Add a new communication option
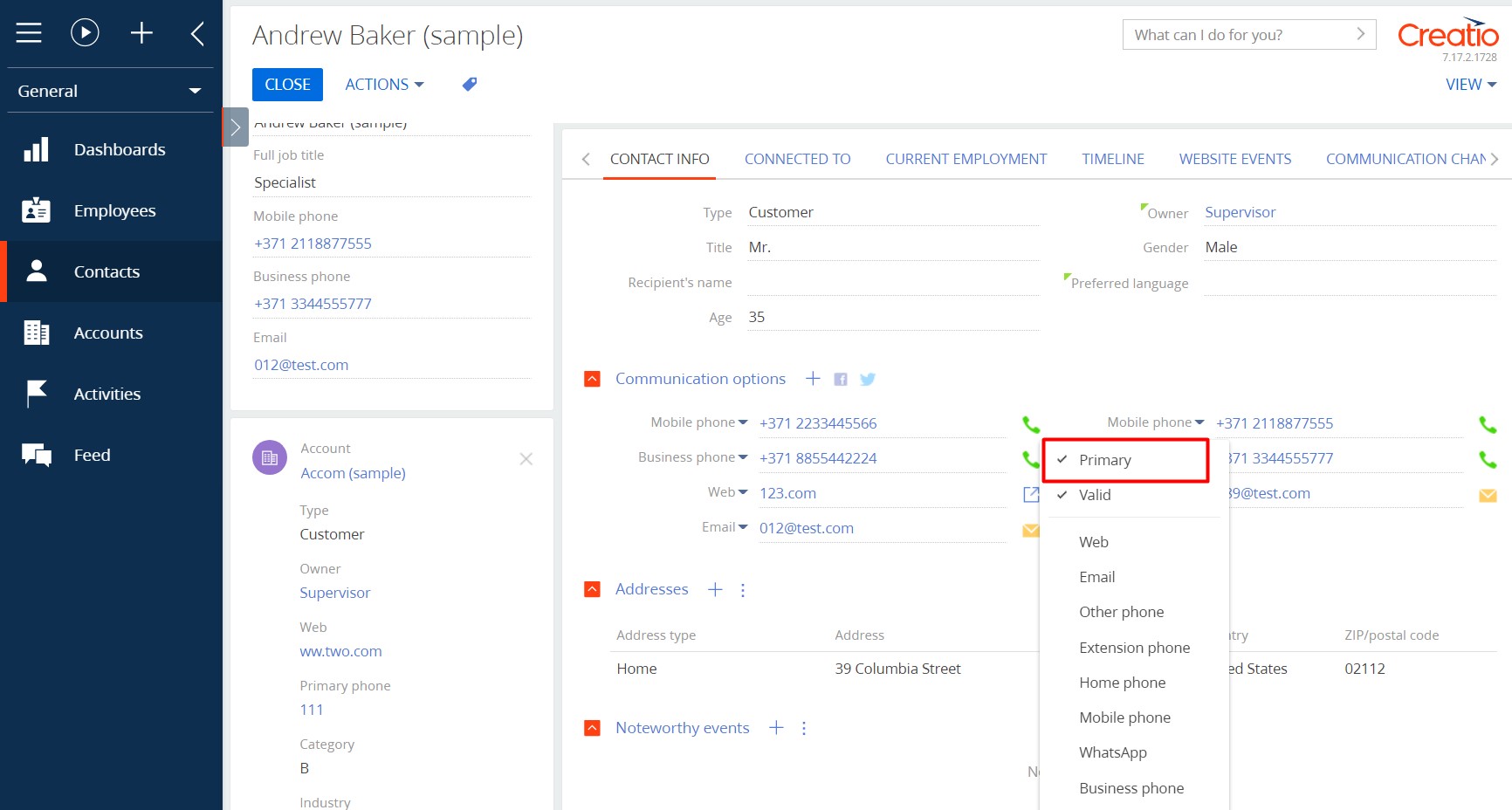This screenshot has width=1512, height=810. point(813,379)
